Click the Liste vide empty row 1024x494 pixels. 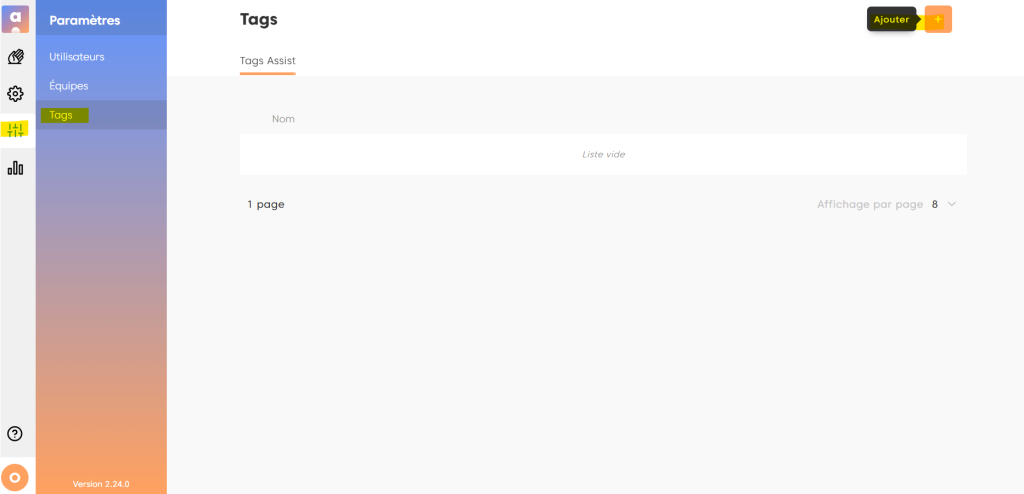pos(603,154)
